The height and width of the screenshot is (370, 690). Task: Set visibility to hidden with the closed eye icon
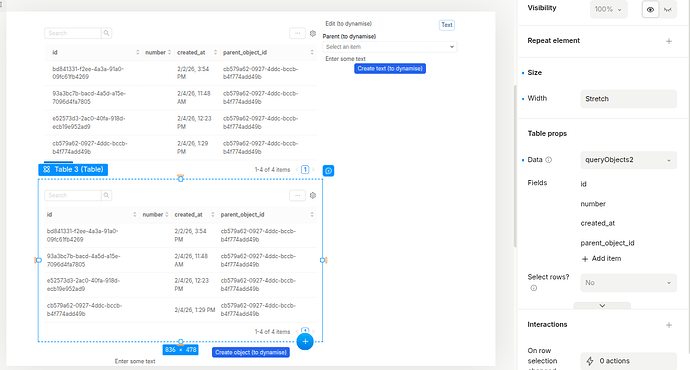pos(668,9)
